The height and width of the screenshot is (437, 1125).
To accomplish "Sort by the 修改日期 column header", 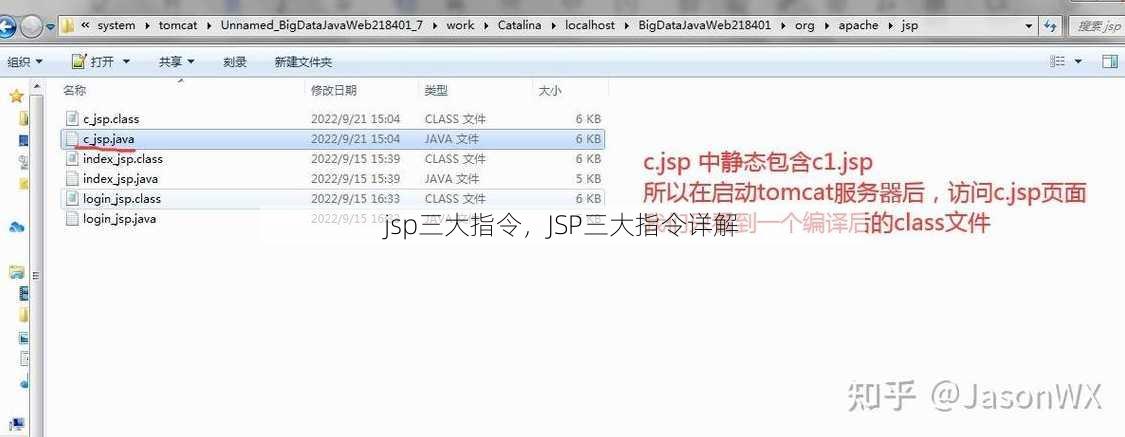I will pyautogui.click(x=334, y=90).
